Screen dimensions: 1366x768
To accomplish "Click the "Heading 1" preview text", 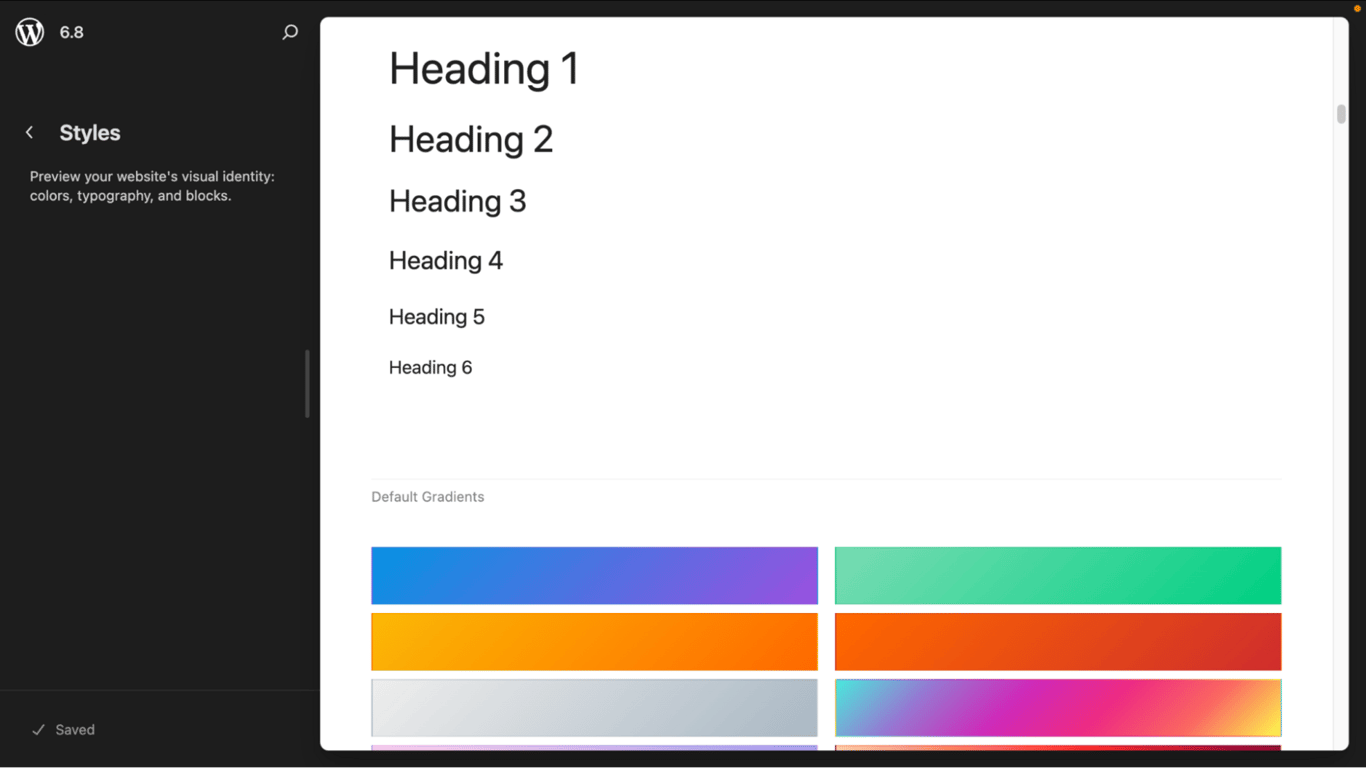I will point(483,68).
